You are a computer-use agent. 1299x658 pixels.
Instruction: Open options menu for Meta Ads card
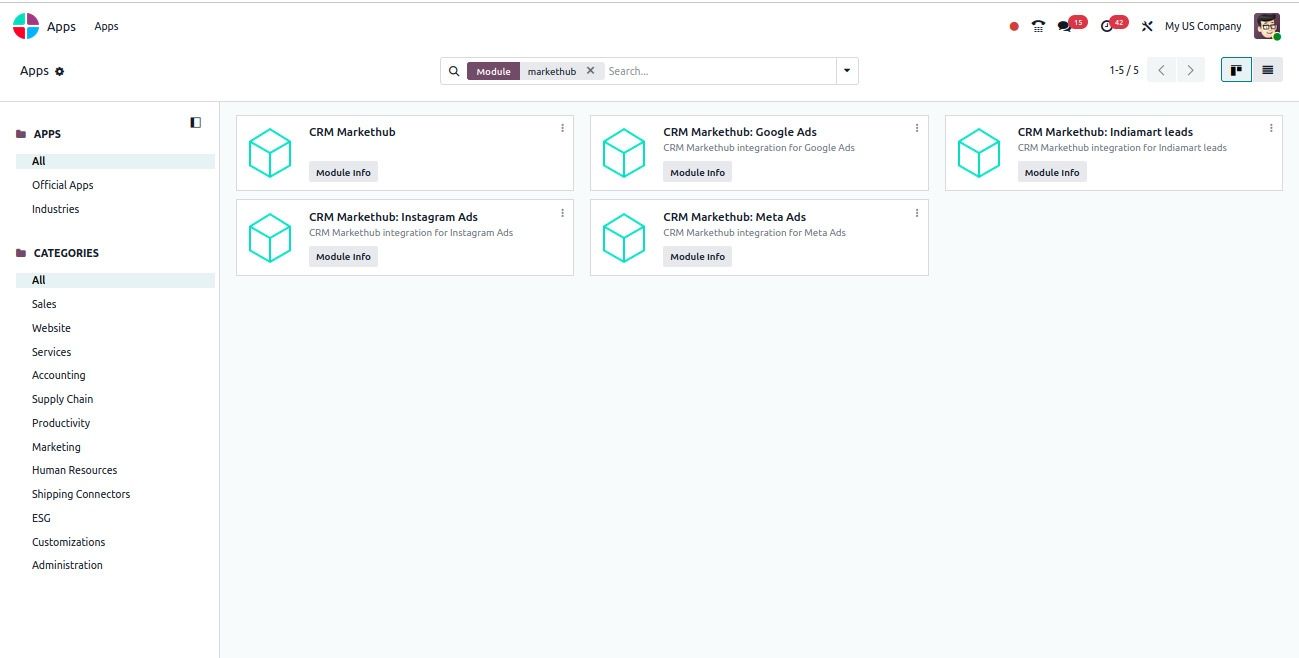917,213
